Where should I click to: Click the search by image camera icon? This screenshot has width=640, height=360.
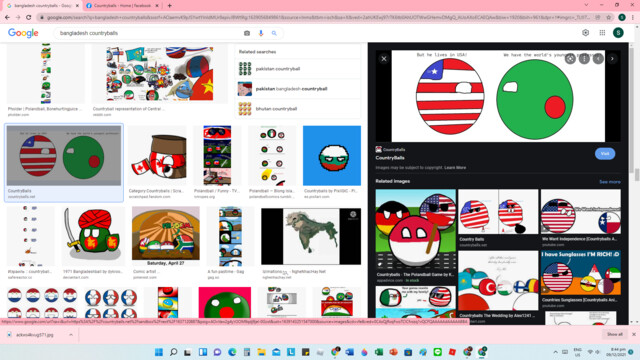[x=247, y=33]
